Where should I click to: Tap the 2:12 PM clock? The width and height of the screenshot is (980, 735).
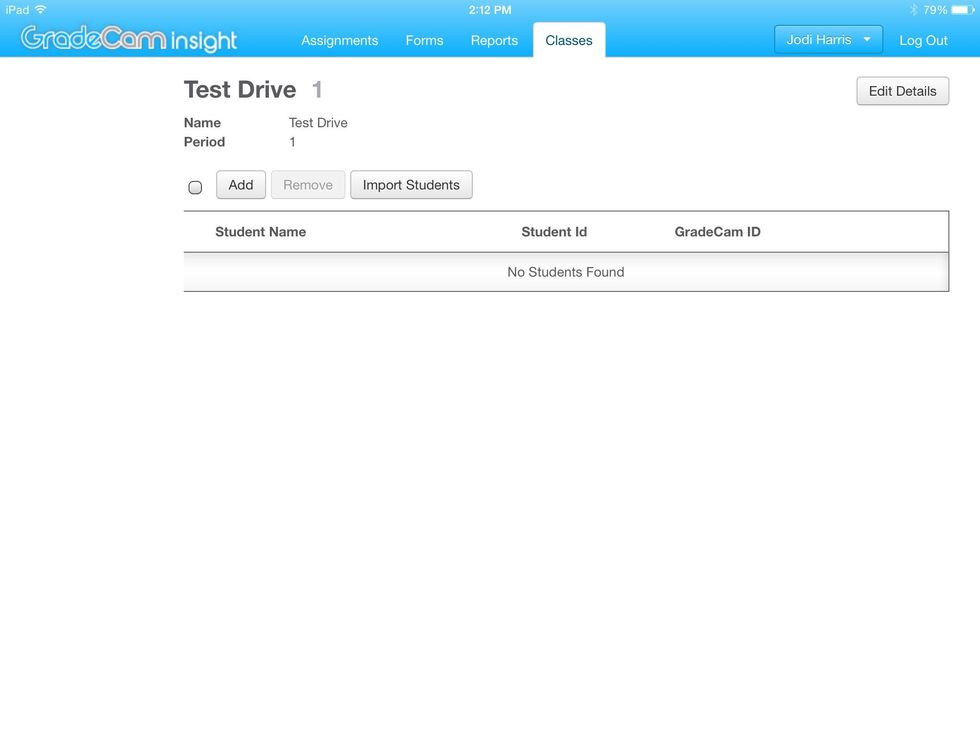(x=490, y=10)
